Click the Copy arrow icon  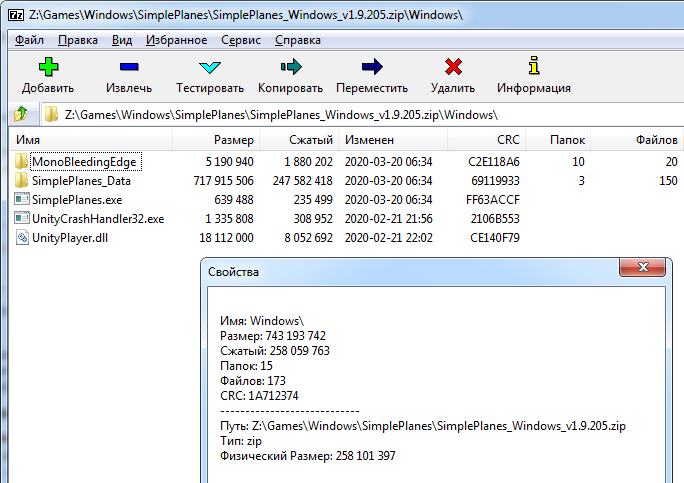291,67
